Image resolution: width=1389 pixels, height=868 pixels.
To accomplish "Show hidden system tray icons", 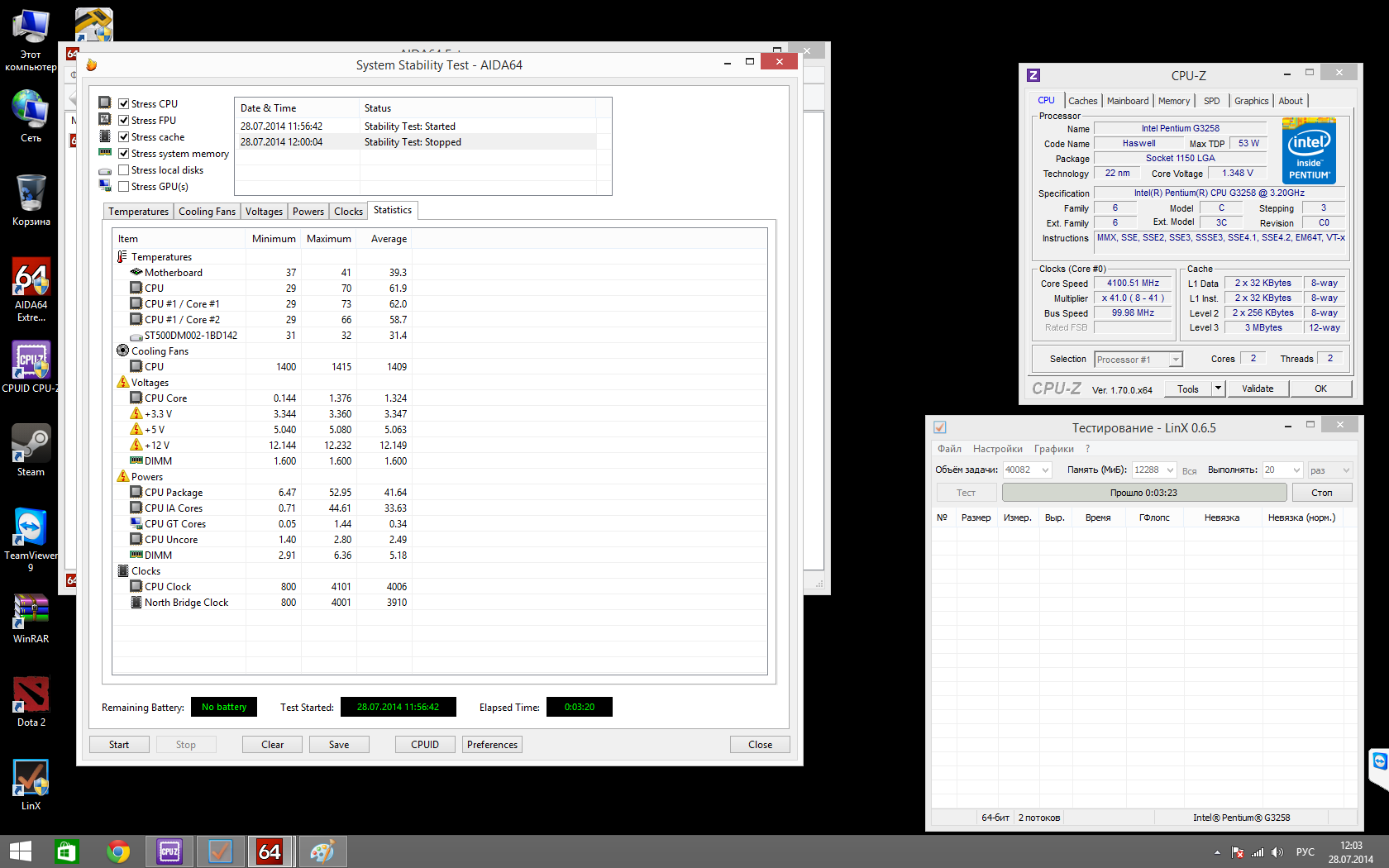I will [1217, 852].
